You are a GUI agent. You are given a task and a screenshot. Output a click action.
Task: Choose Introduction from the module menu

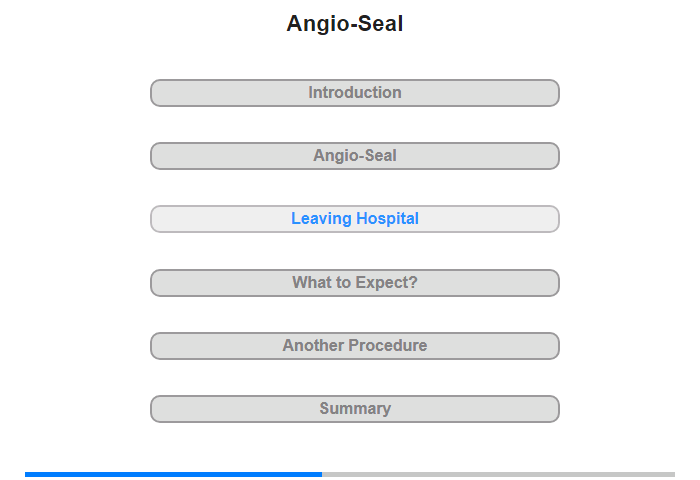[354, 93]
